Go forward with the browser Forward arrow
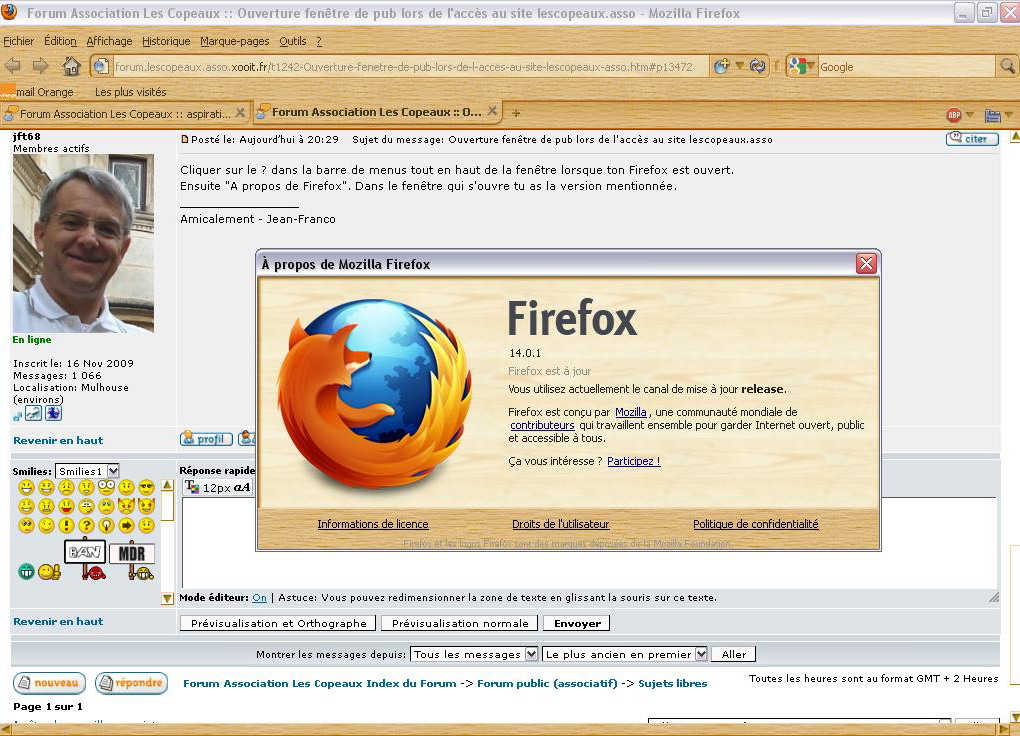 click(40, 66)
